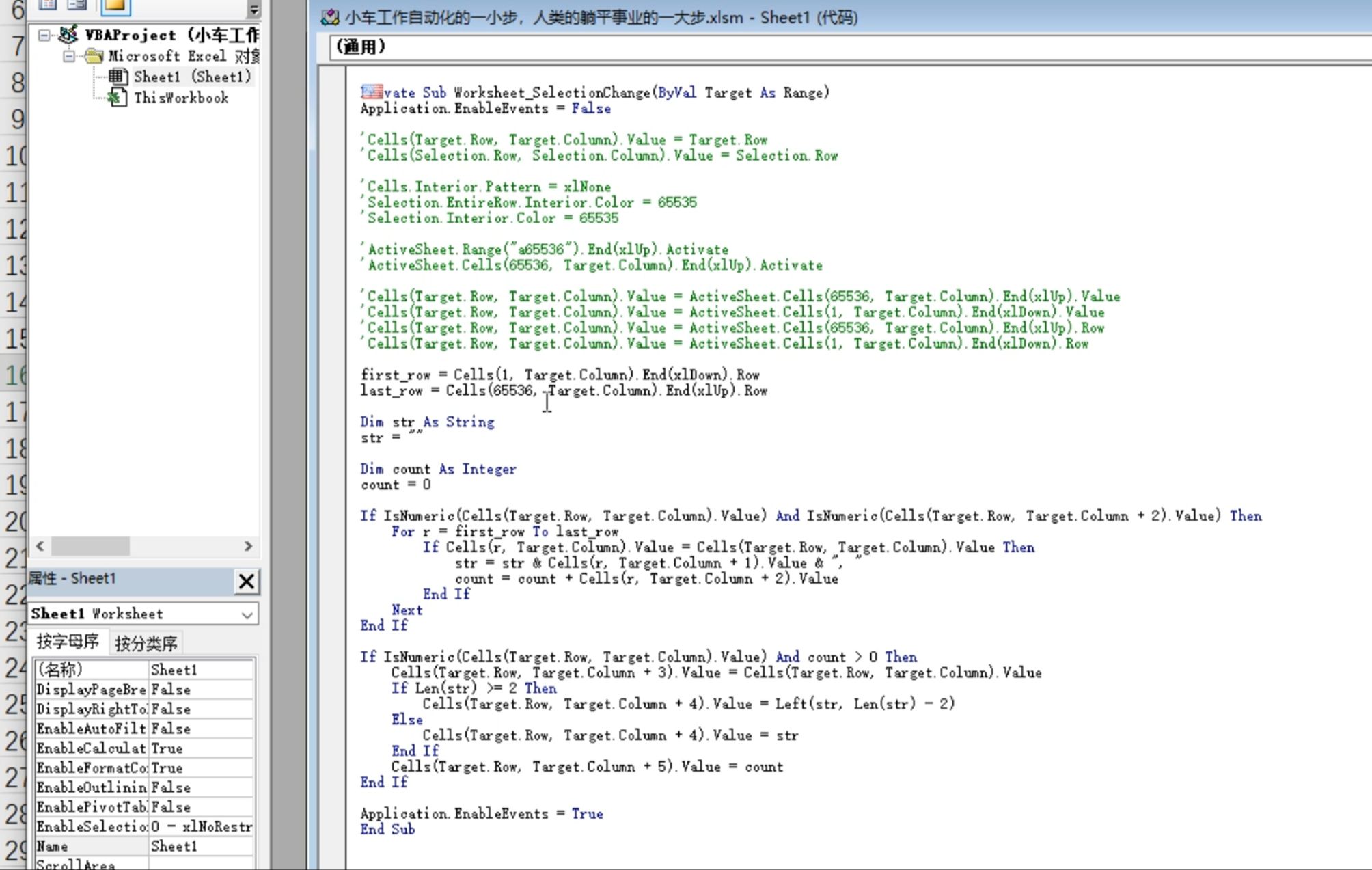This screenshot has width=1372, height=870.
Task: Click the 'Dim str As String' line
Action: tap(428, 422)
